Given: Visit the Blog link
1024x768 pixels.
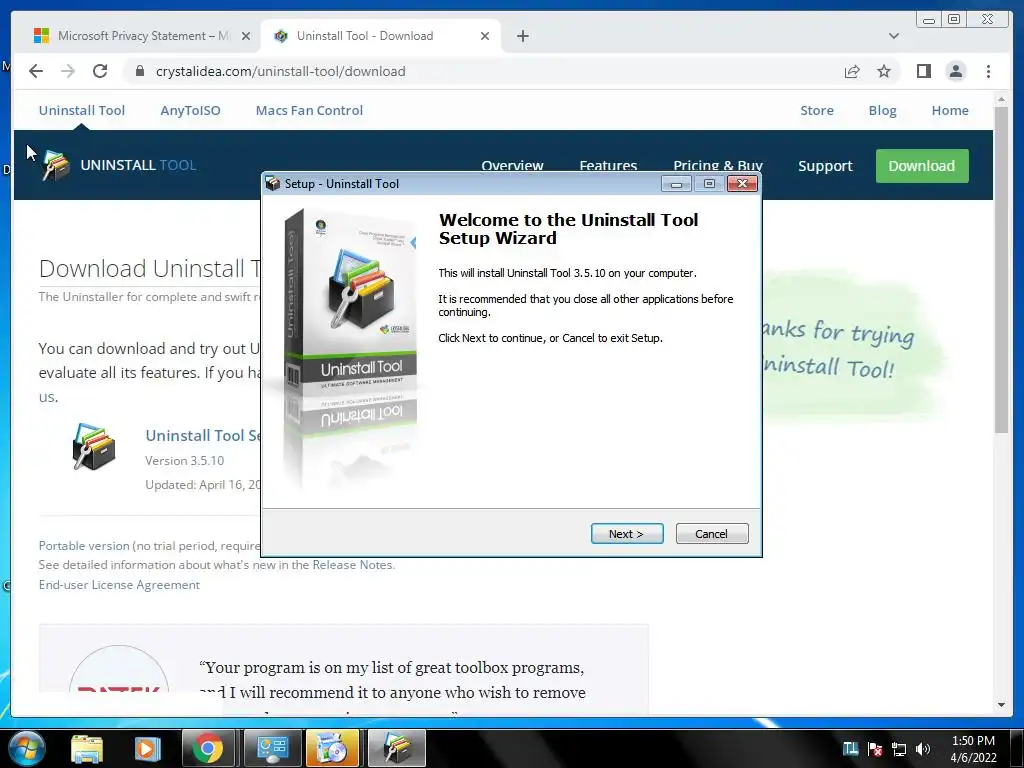Looking at the screenshot, I should pos(882,110).
